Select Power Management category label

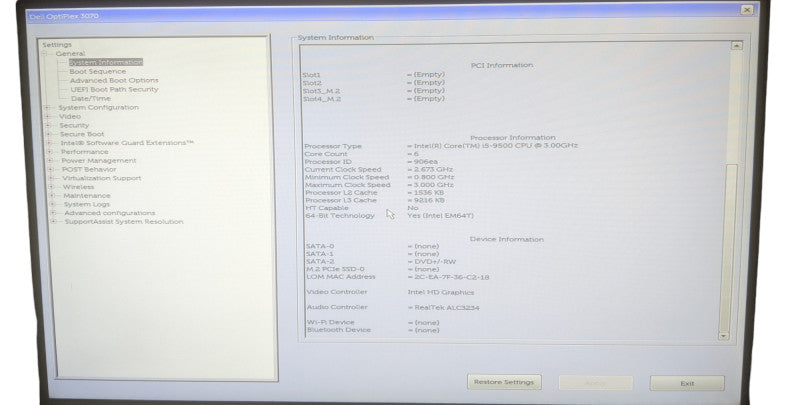[99, 161]
